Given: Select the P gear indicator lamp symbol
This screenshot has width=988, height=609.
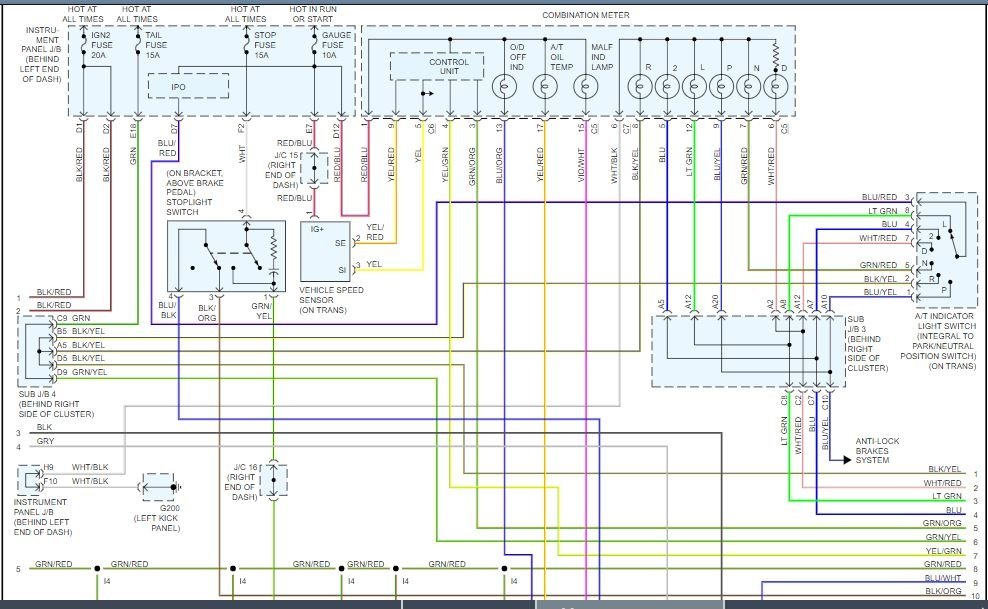Looking at the screenshot, I should (721, 87).
